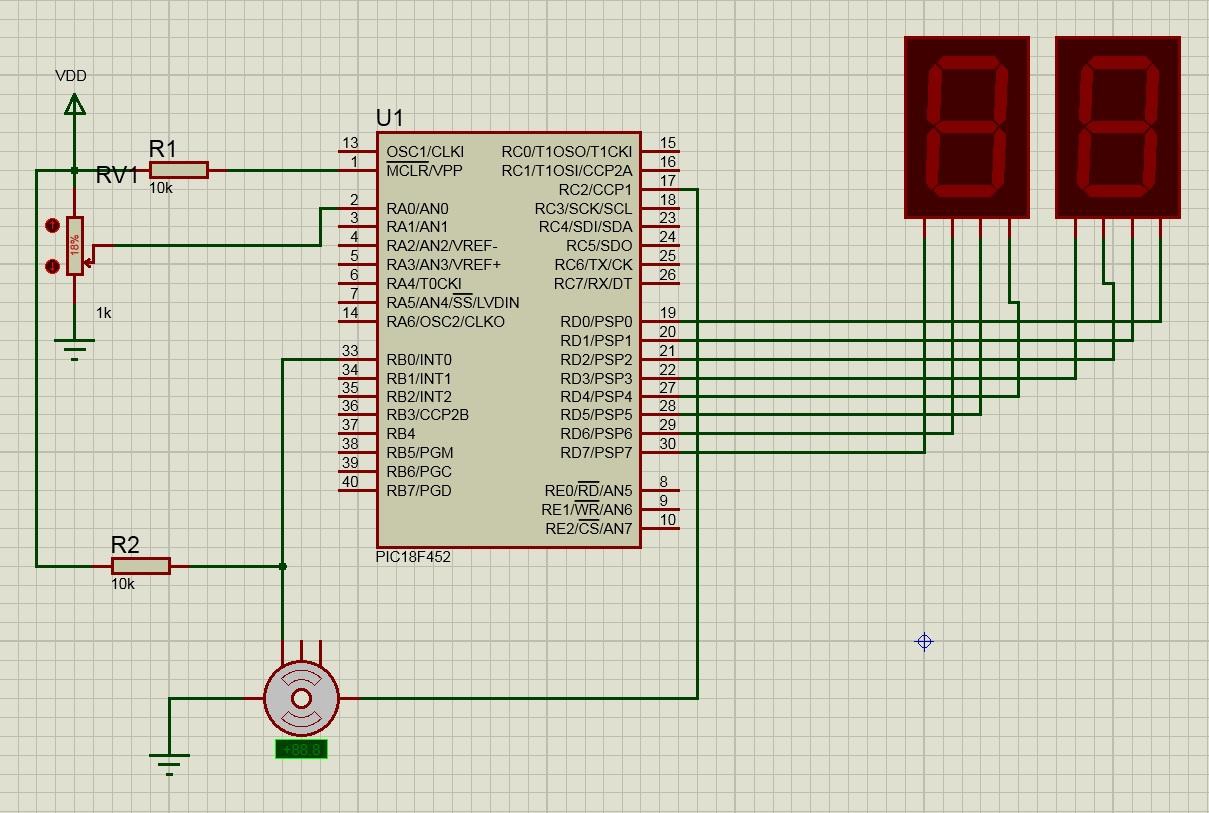Select the left seven-segment display
1209x813 pixels.
[965, 125]
